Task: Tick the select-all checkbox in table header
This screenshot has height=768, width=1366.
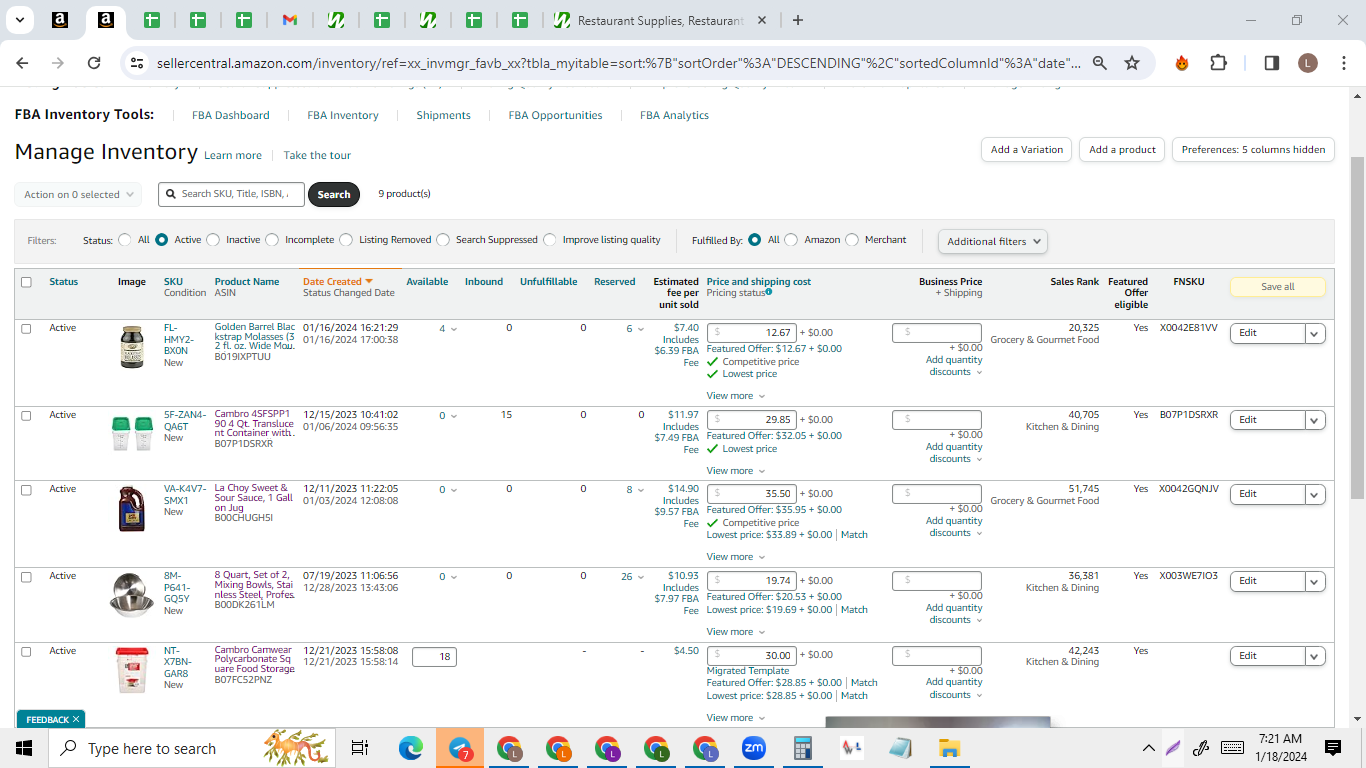Action: point(26,282)
